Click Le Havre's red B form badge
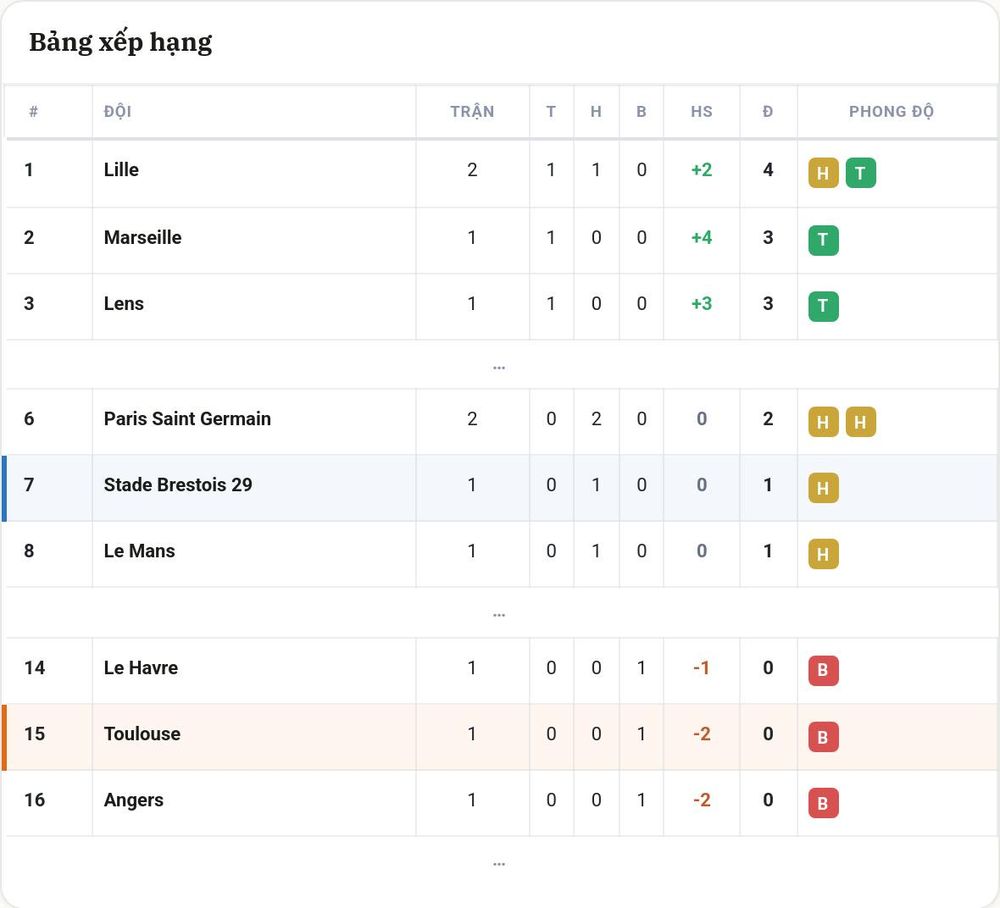The height and width of the screenshot is (908, 1000). 823,671
